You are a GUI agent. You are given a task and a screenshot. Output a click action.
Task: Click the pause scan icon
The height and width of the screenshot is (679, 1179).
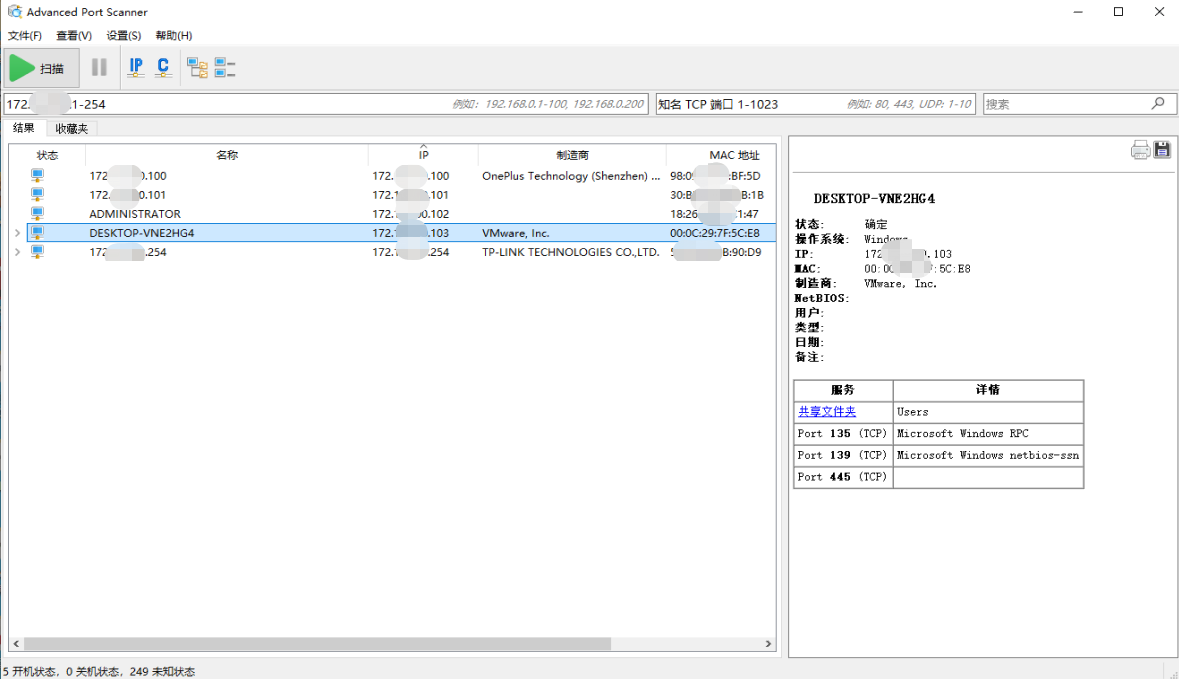pos(99,68)
